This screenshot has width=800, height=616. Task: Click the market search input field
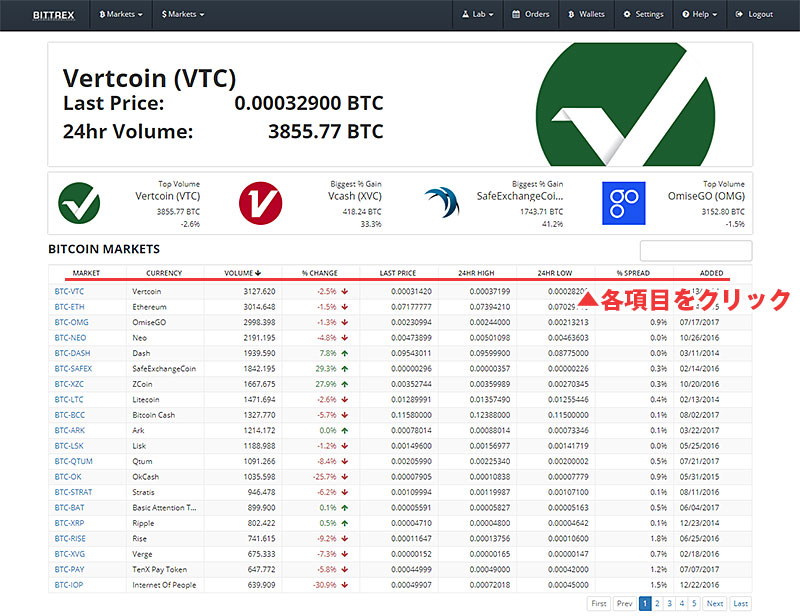point(696,251)
